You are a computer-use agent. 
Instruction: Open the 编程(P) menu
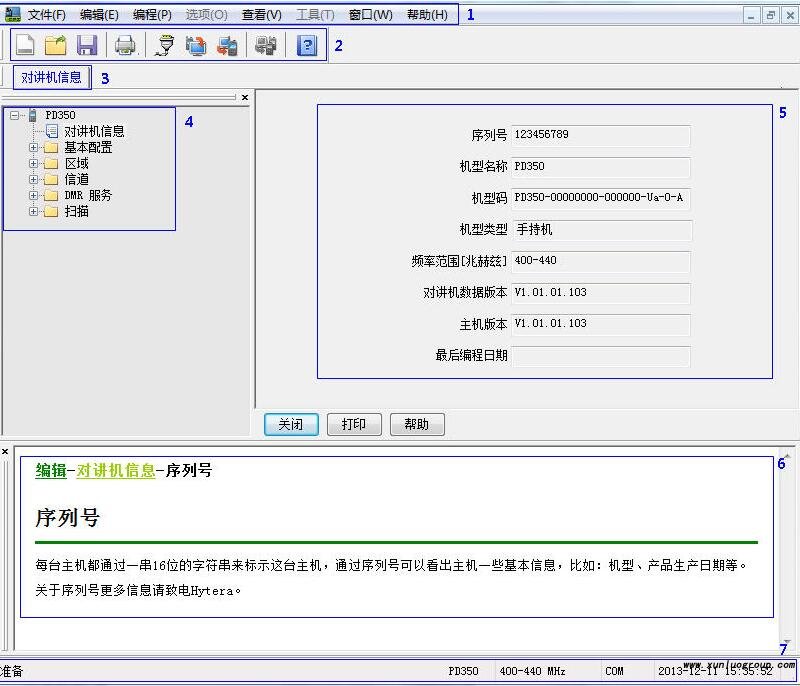(152, 15)
